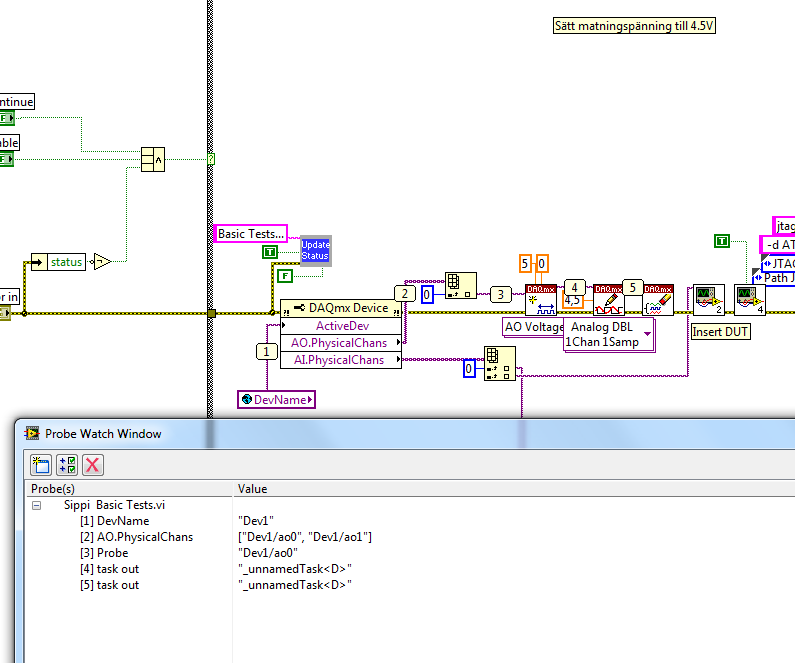Click the red X delete probe icon
This screenshot has width=795, height=663.
coord(93,464)
